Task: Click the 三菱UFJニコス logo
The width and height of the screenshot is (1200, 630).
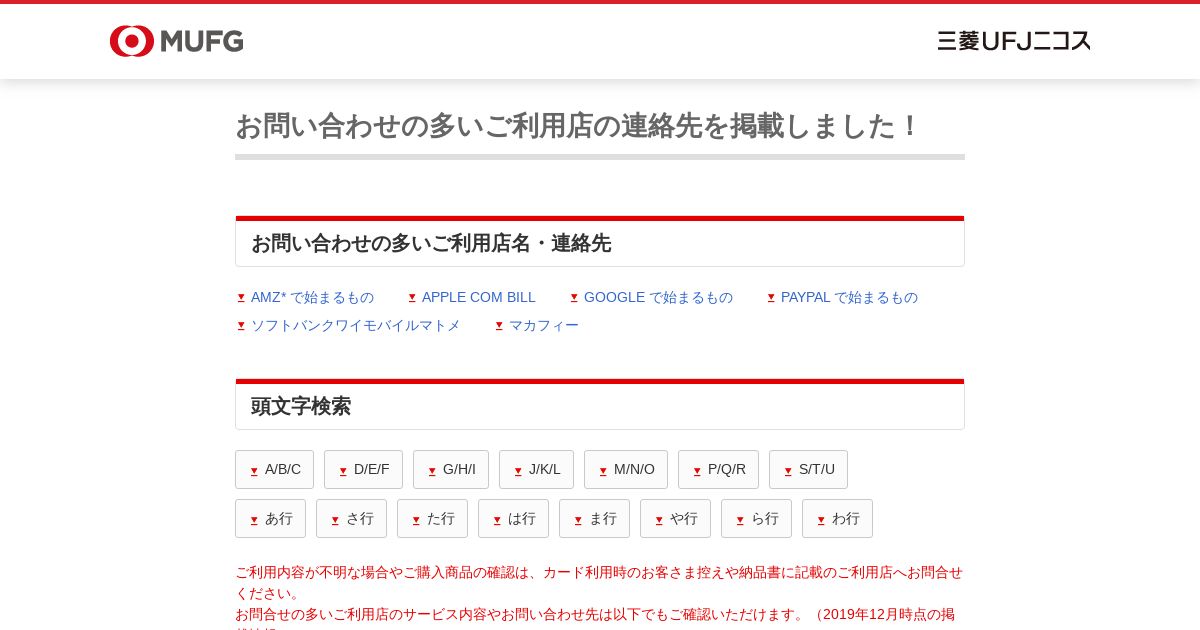Action: point(1014,41)
